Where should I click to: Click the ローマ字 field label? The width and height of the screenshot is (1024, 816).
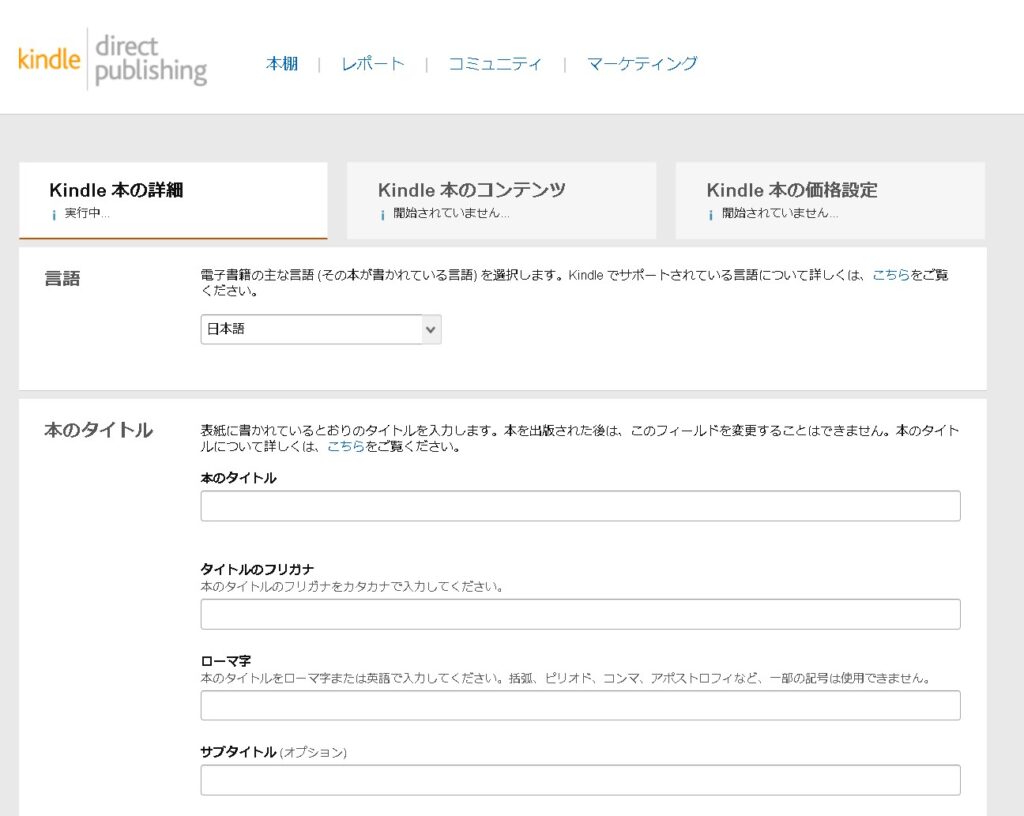coord(225,661)
